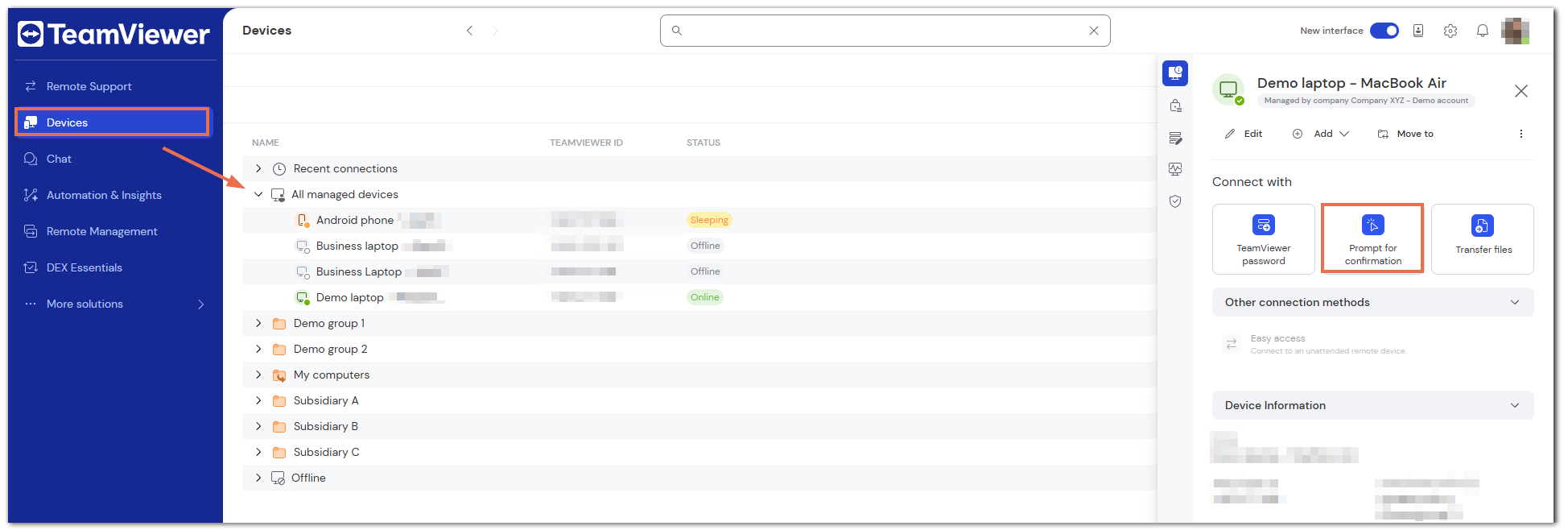Expand Recent connections group
The width and height of the screenshot is (1568, 530).
click(x=258, y=168)
